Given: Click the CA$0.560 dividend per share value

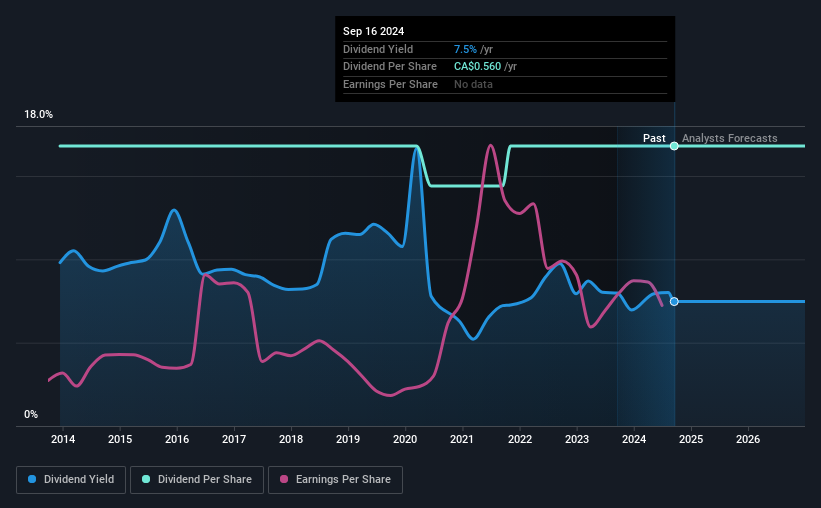Looking at the screenshot, I should pyautogui.click(x=478, y=67).
